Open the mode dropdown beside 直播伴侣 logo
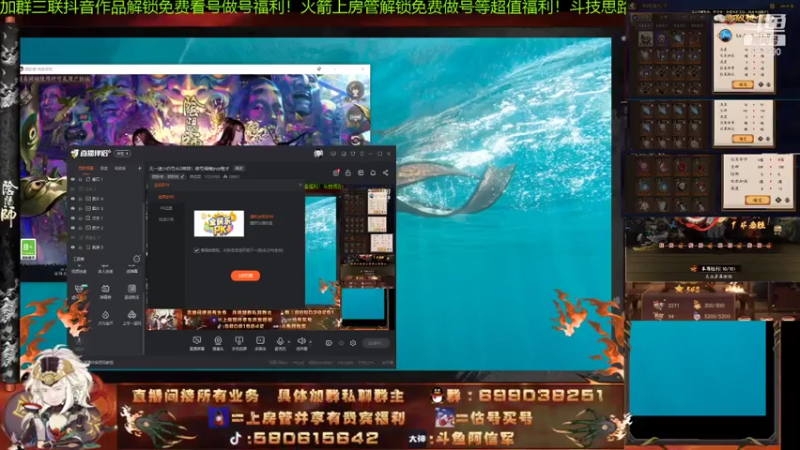Screen dimensions: 800x450 [122, 153]
